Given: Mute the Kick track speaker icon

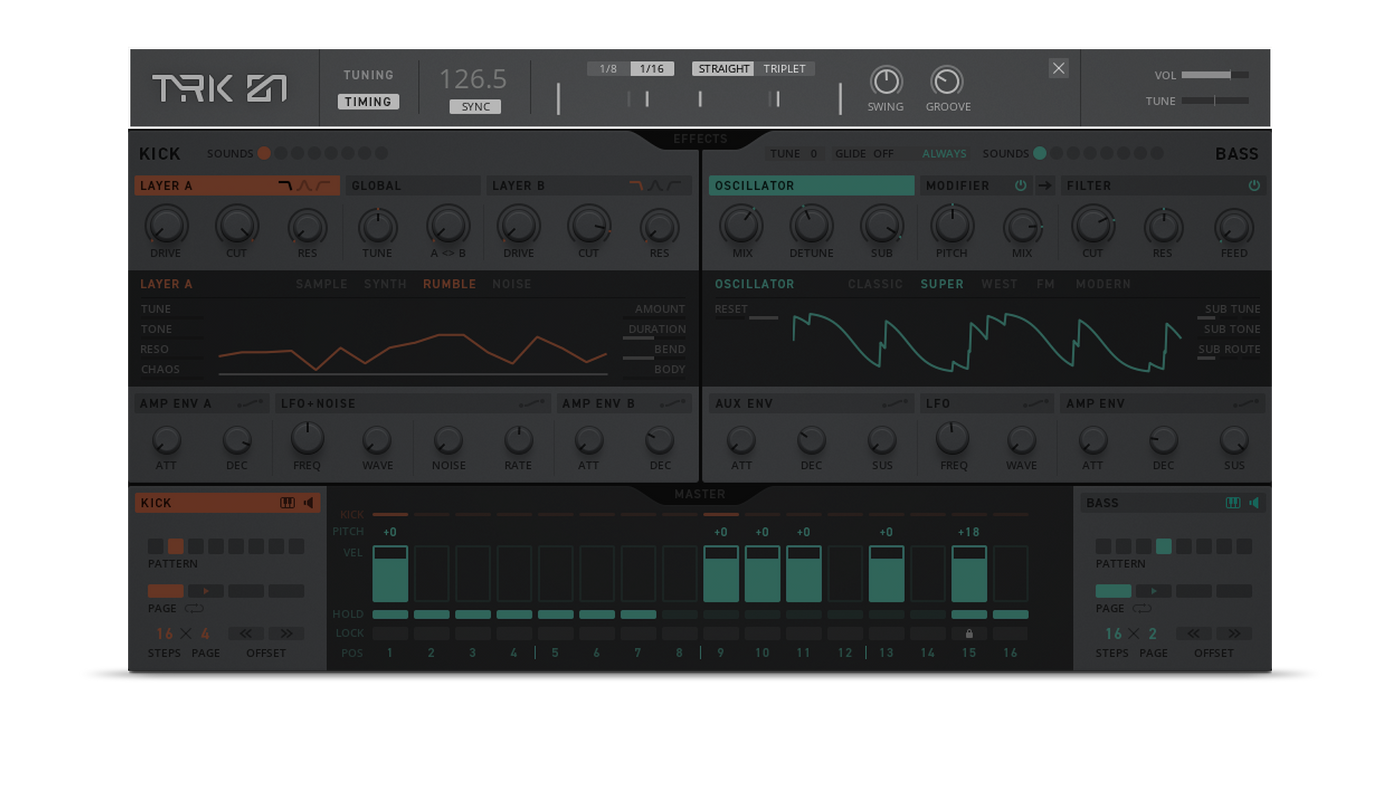Looking at the screenshot, I should click(x=309, y=503).
